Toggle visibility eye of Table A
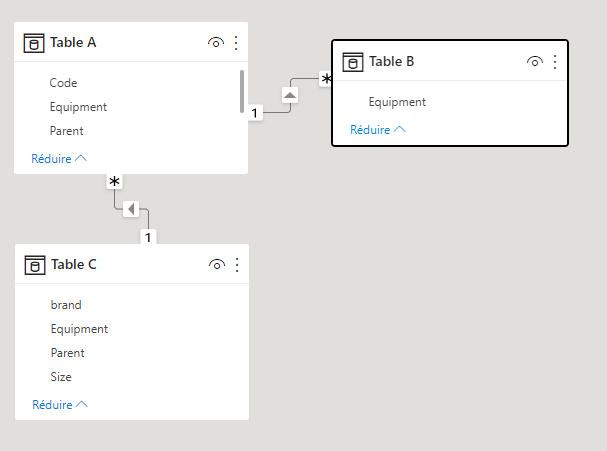 (x=216, y=43)
